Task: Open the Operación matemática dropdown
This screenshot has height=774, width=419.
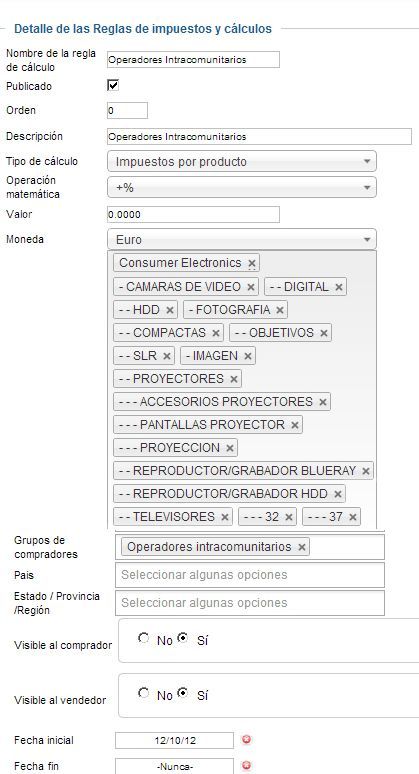Action: (x=242, y=187)
